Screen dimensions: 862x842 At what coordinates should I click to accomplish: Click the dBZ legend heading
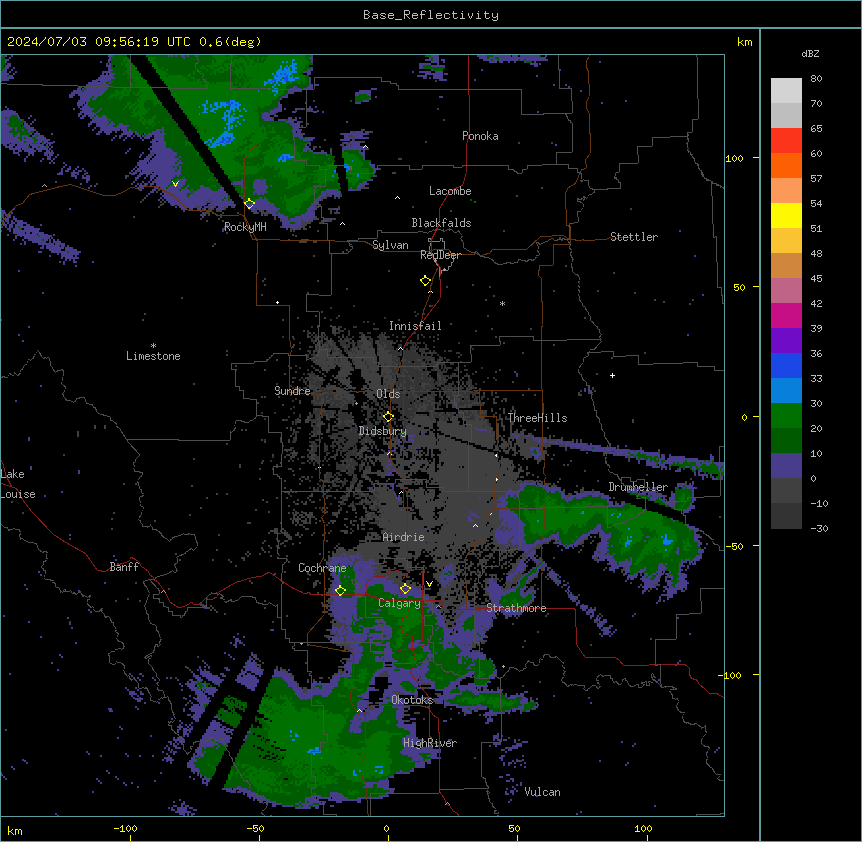pos(810,53)
